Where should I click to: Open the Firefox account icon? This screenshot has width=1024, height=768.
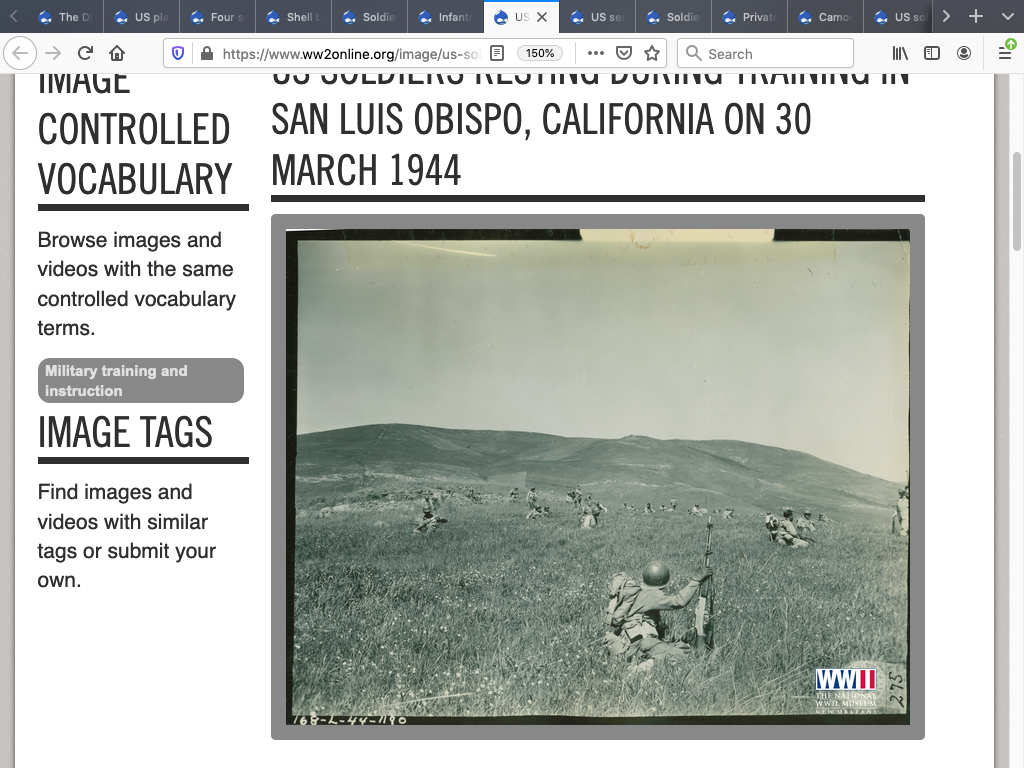pos(964,53)
